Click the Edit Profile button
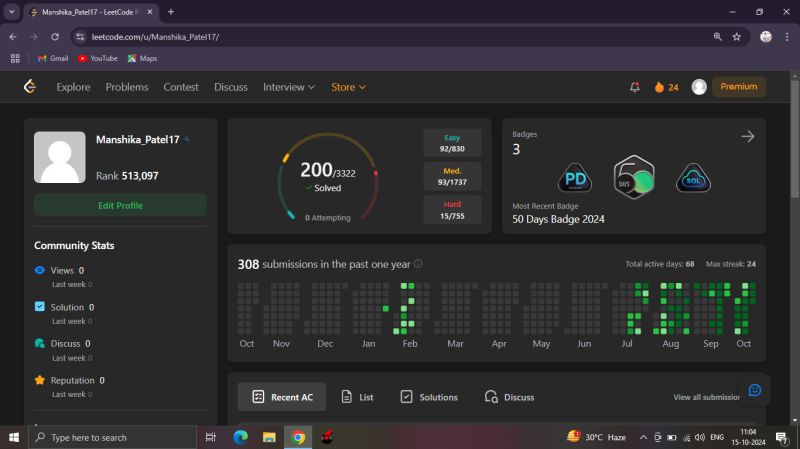Viewport: 800px width, 449px height. coord(120,205)
